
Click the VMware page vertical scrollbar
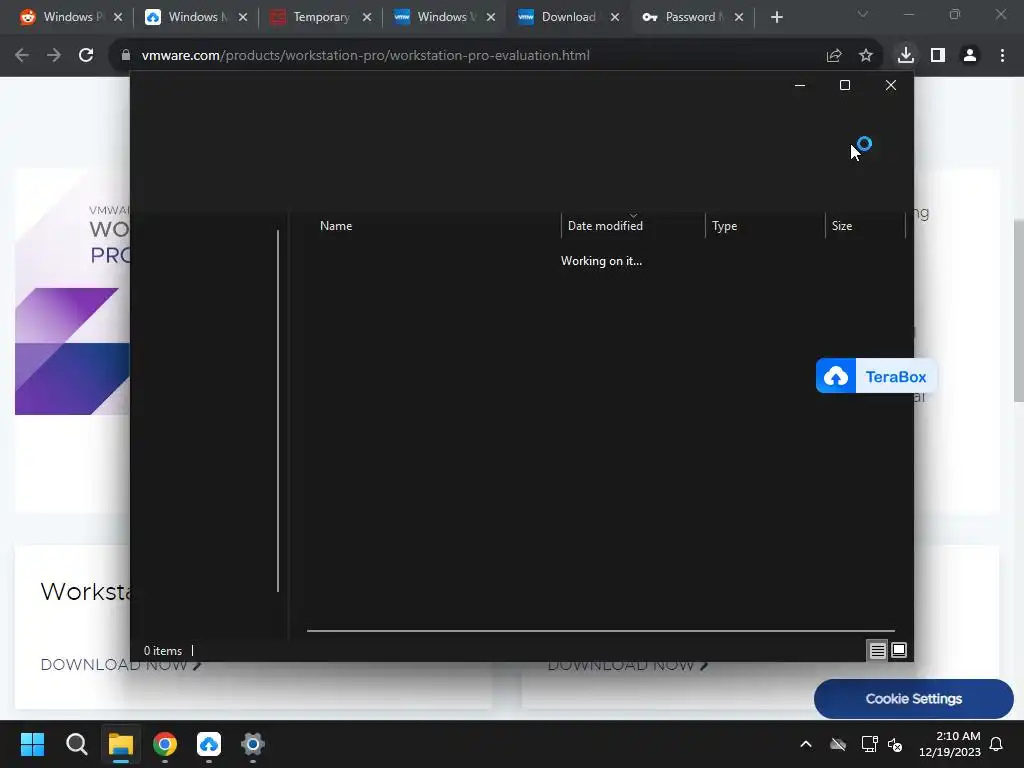[1018, 311]
